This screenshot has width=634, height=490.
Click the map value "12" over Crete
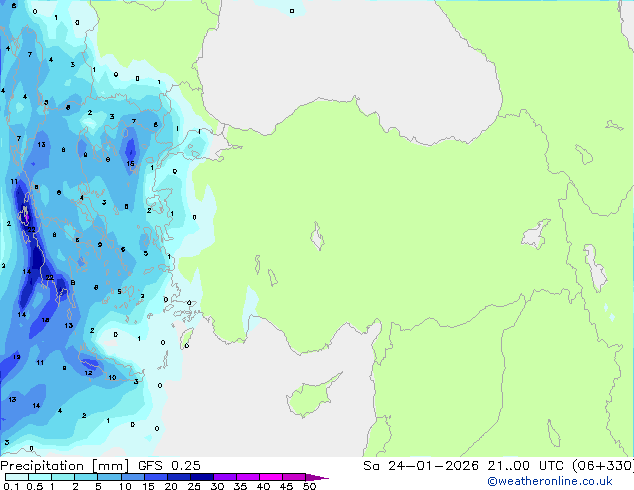click(89, 373)
